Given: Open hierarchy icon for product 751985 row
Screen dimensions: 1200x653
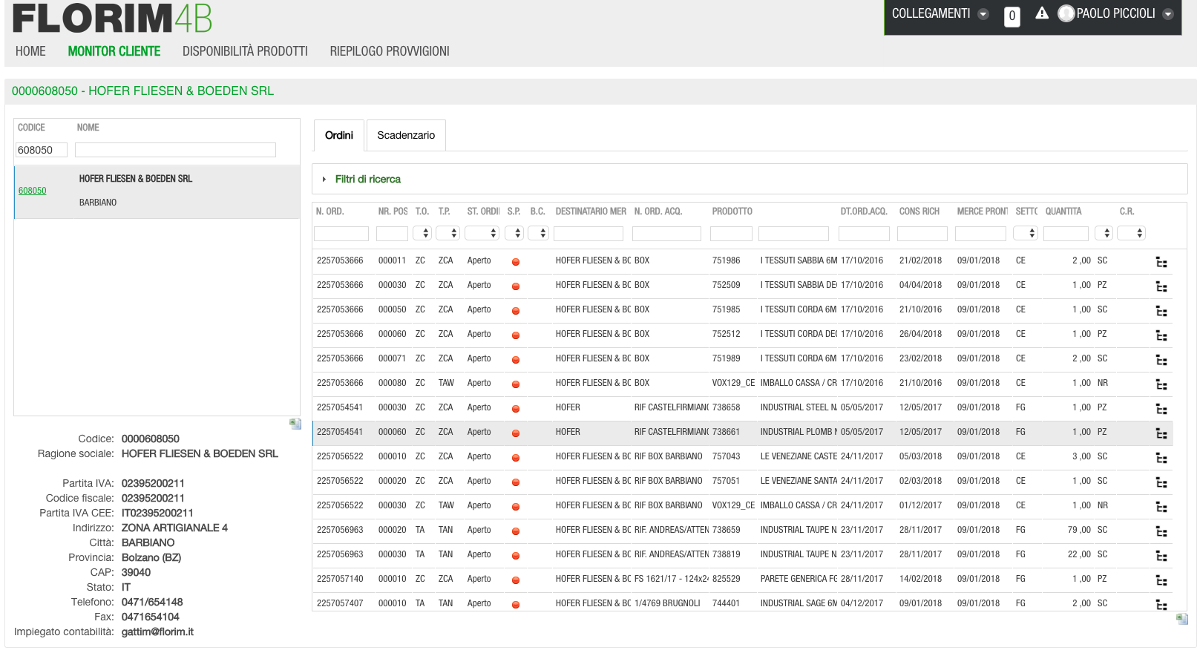Looking at the screenshot, I should pyautogui.click(x=1161, y=310).
